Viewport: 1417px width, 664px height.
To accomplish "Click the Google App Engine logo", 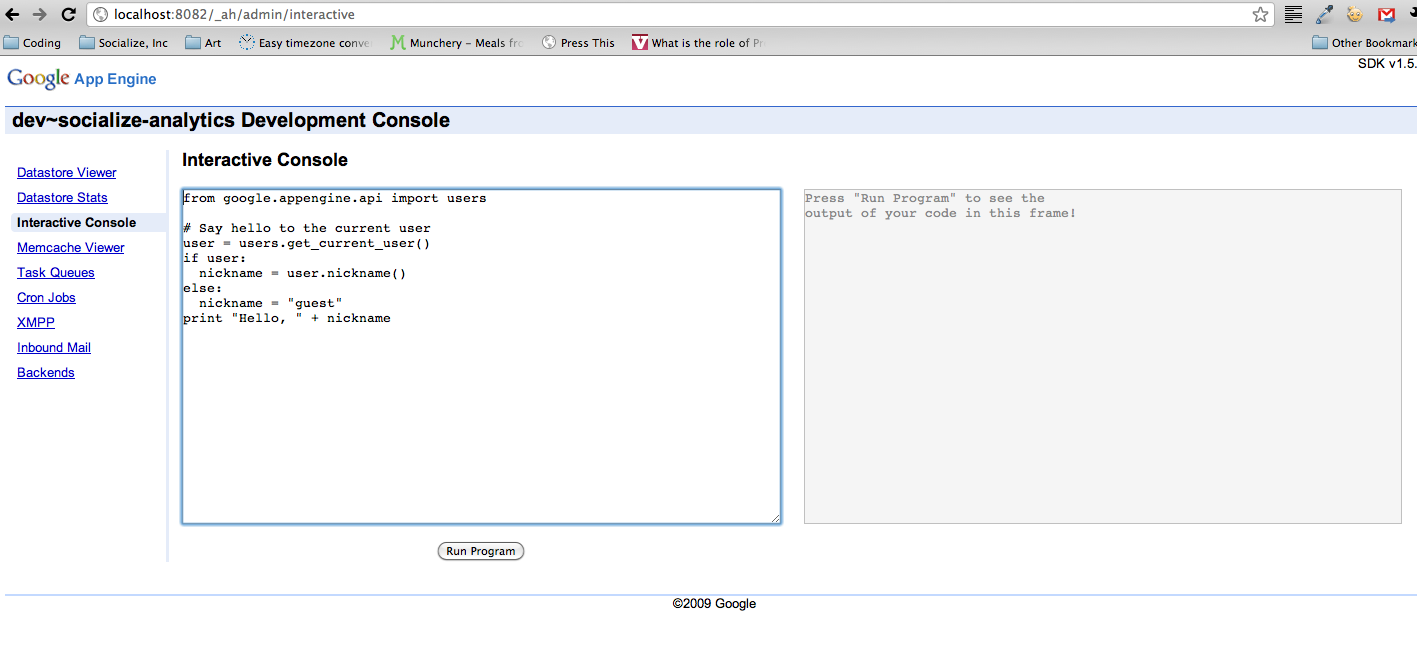I will (x=82, y=79).
